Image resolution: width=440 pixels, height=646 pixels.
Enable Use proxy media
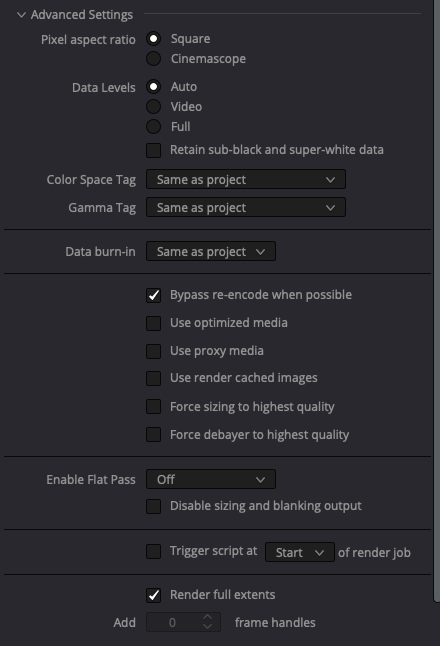click(154, 351)
